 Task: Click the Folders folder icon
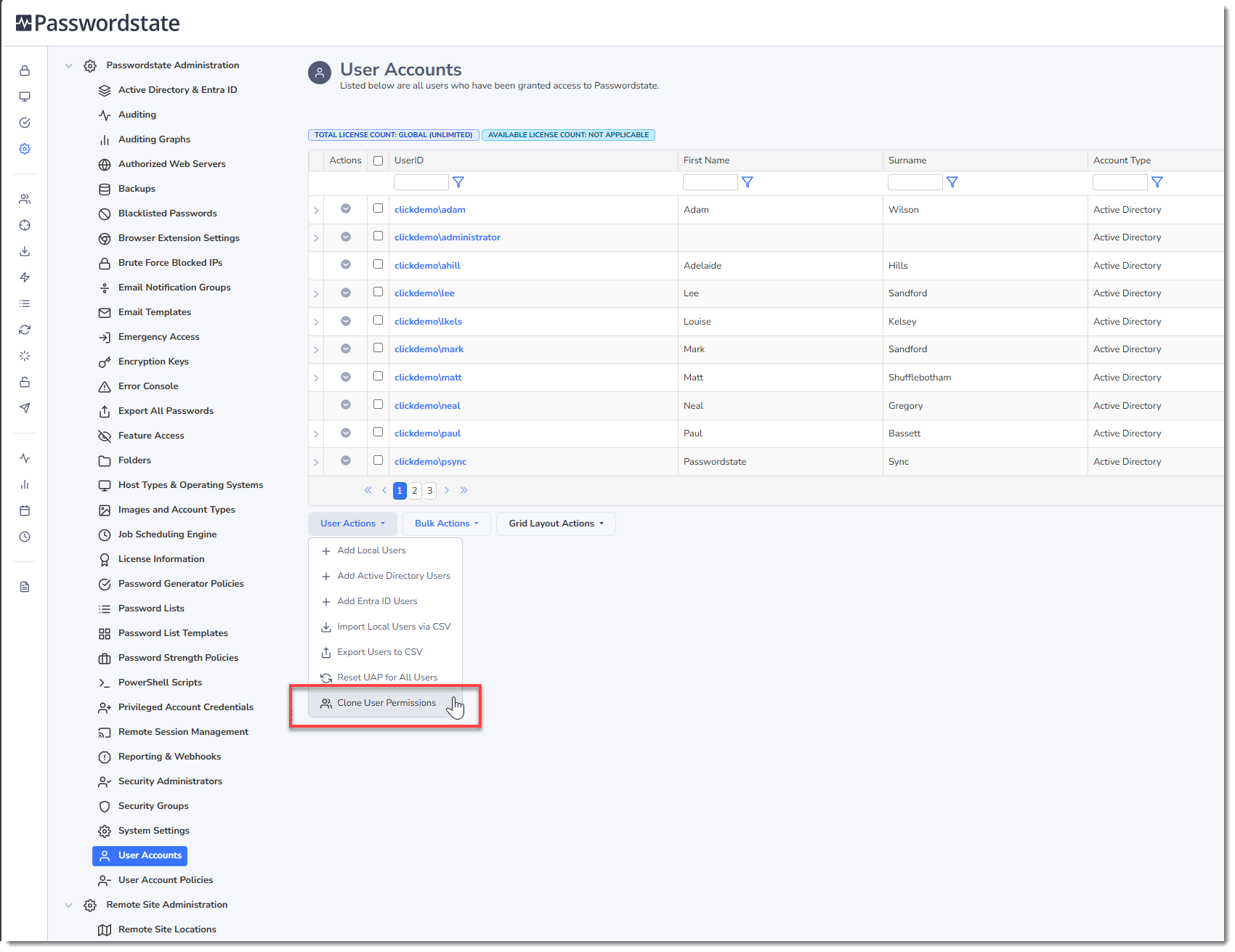pyautogui.click(x=105, y=460)
